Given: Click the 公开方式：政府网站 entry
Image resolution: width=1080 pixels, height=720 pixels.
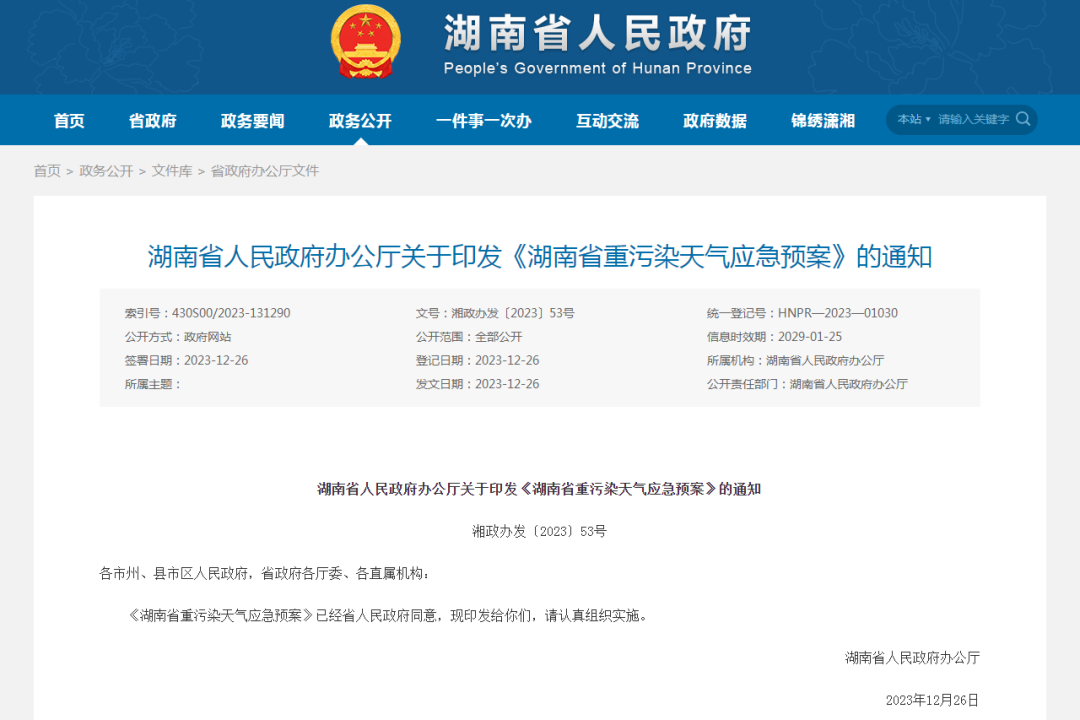Looking at the screenshot, I should click(178, 337).
